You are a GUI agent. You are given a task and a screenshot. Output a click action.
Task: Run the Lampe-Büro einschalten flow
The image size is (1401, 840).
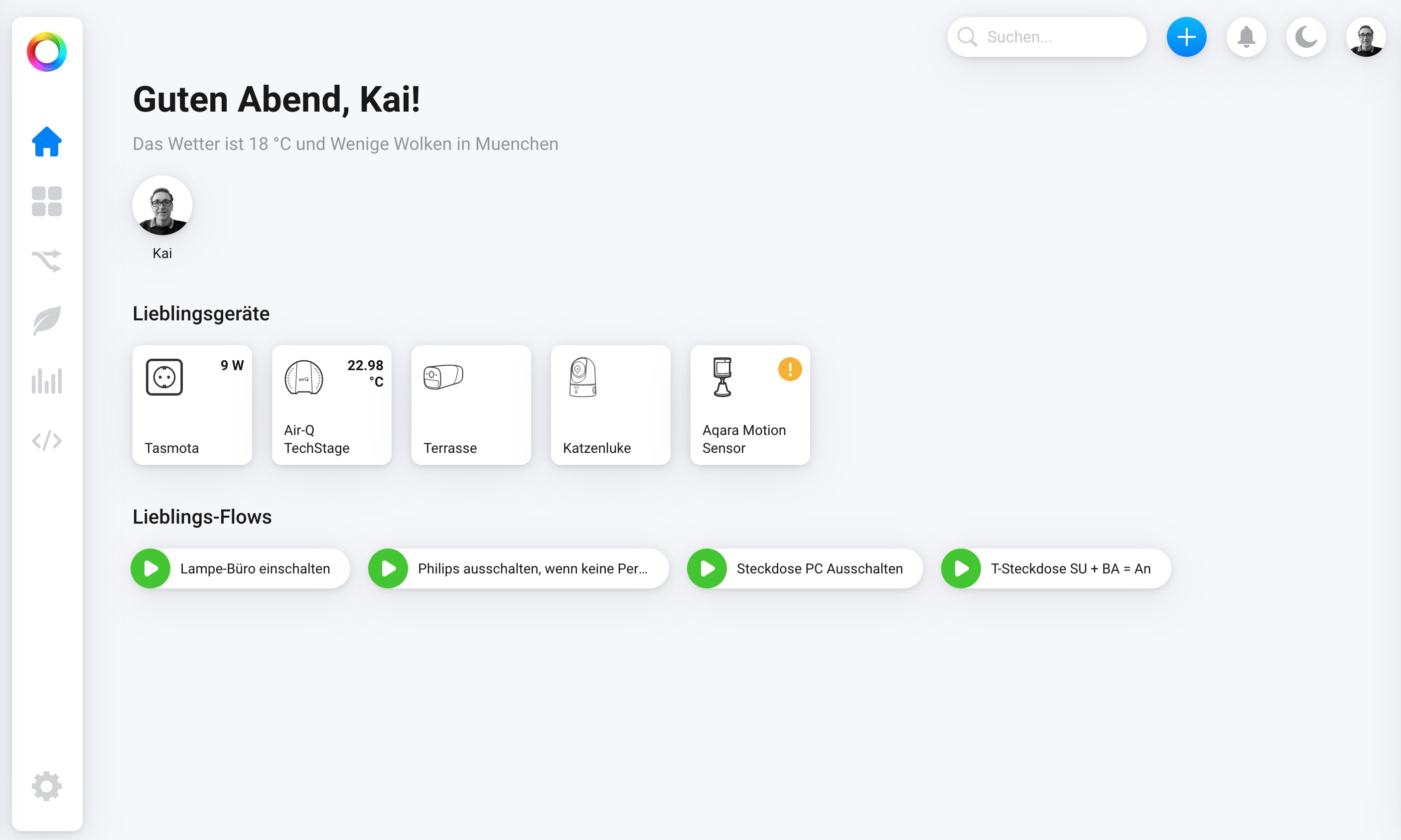click(150, 568)
